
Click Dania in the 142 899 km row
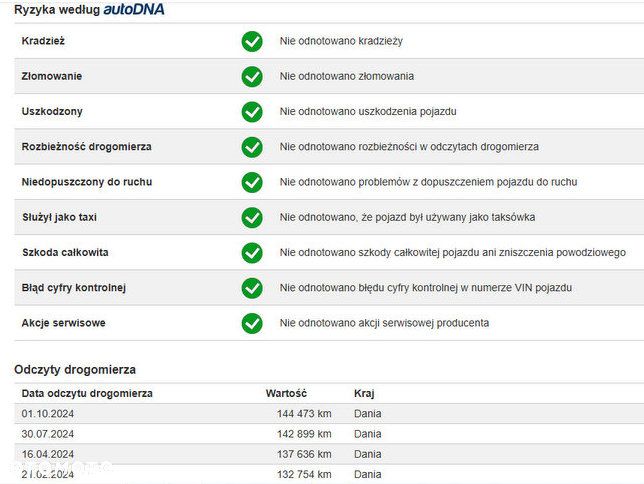click(368, 434)
